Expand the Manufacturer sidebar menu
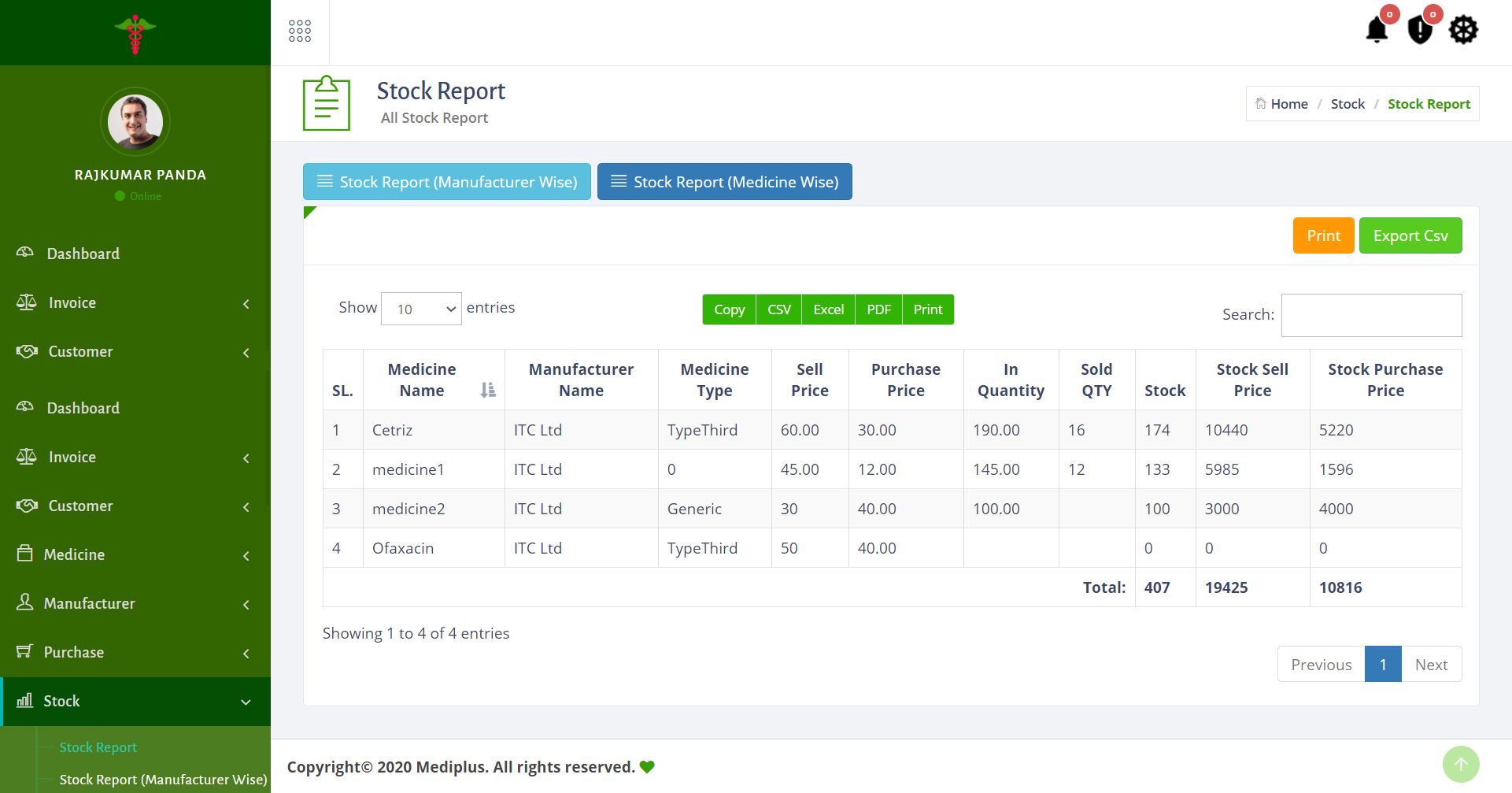 pos(135,603)
